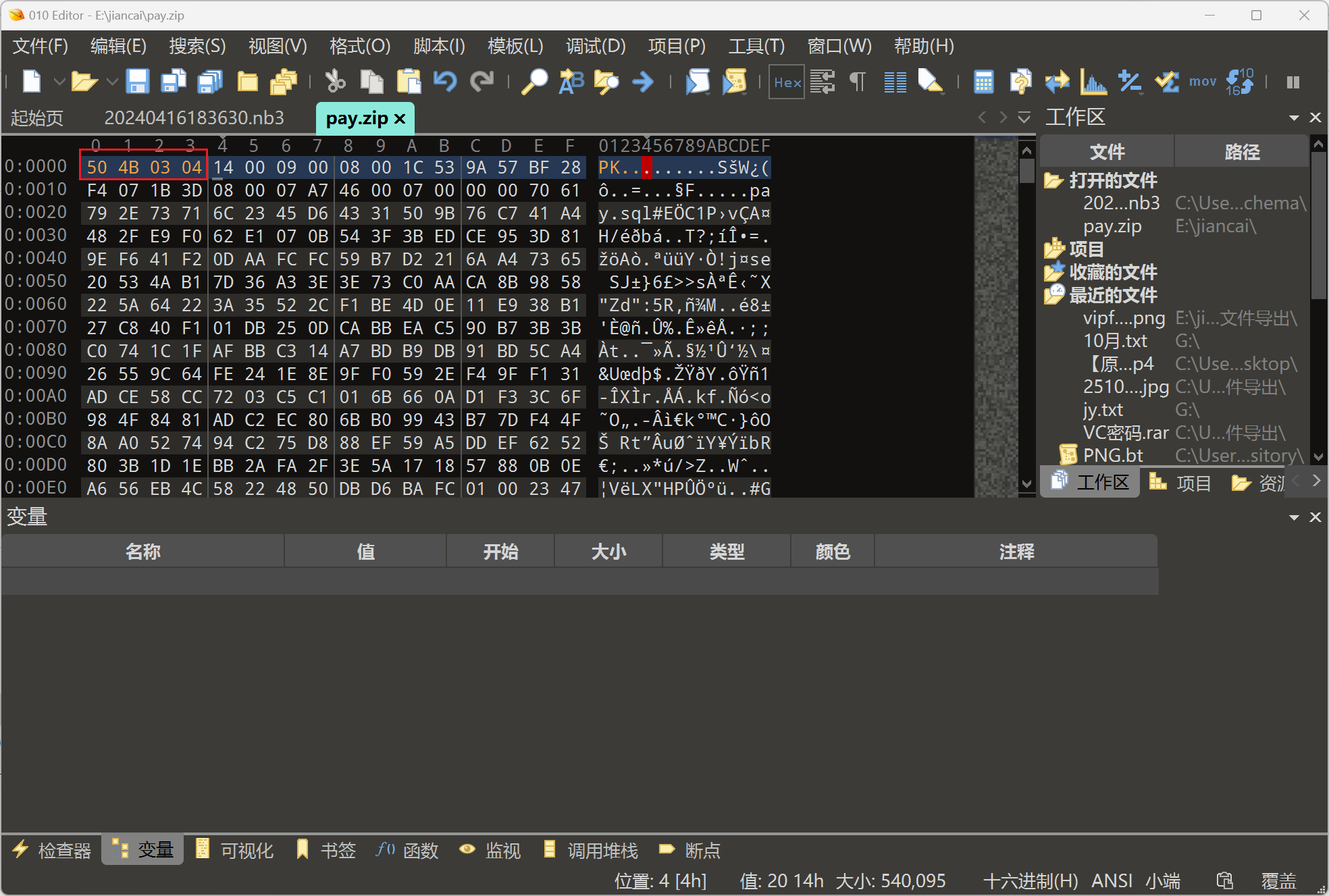Open the 书签 bottom tab

[x=326, y=850]
